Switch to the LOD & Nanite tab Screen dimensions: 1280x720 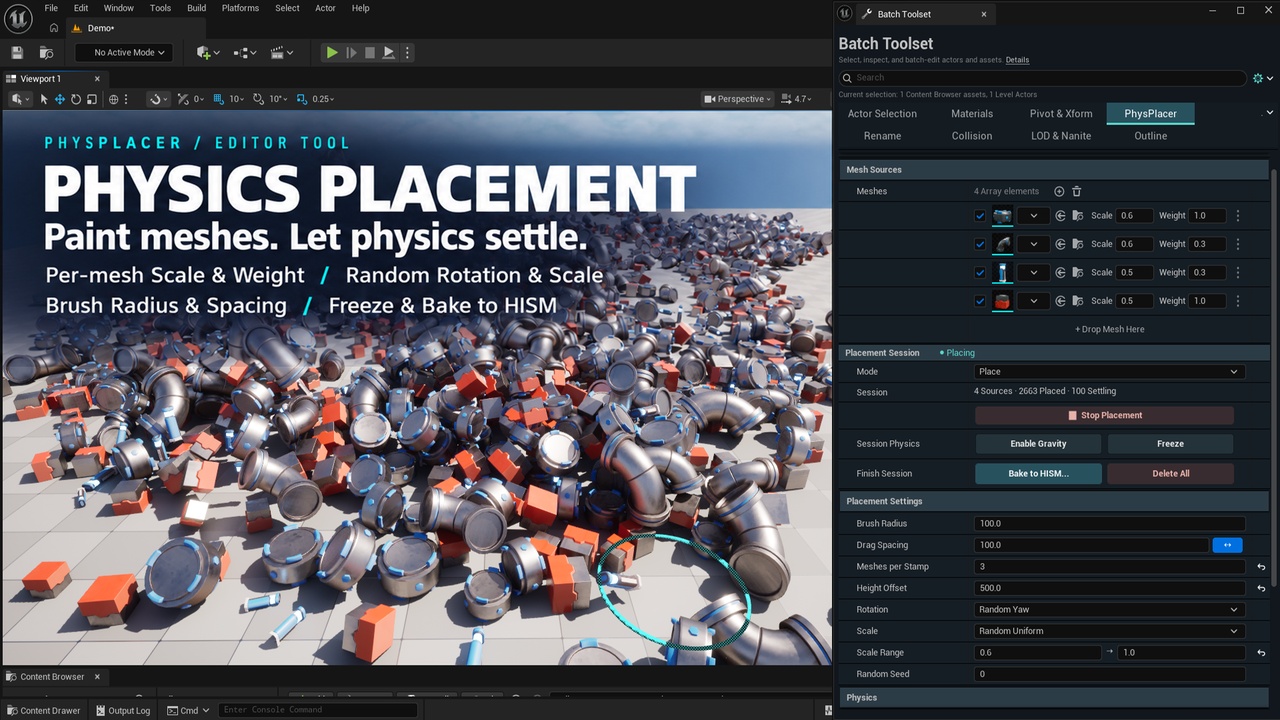tap(1061, 136)
